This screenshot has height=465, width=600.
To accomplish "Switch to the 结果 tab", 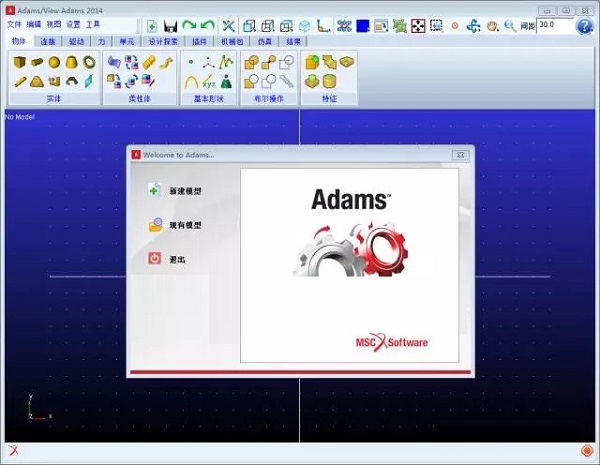I will [293, 41].
